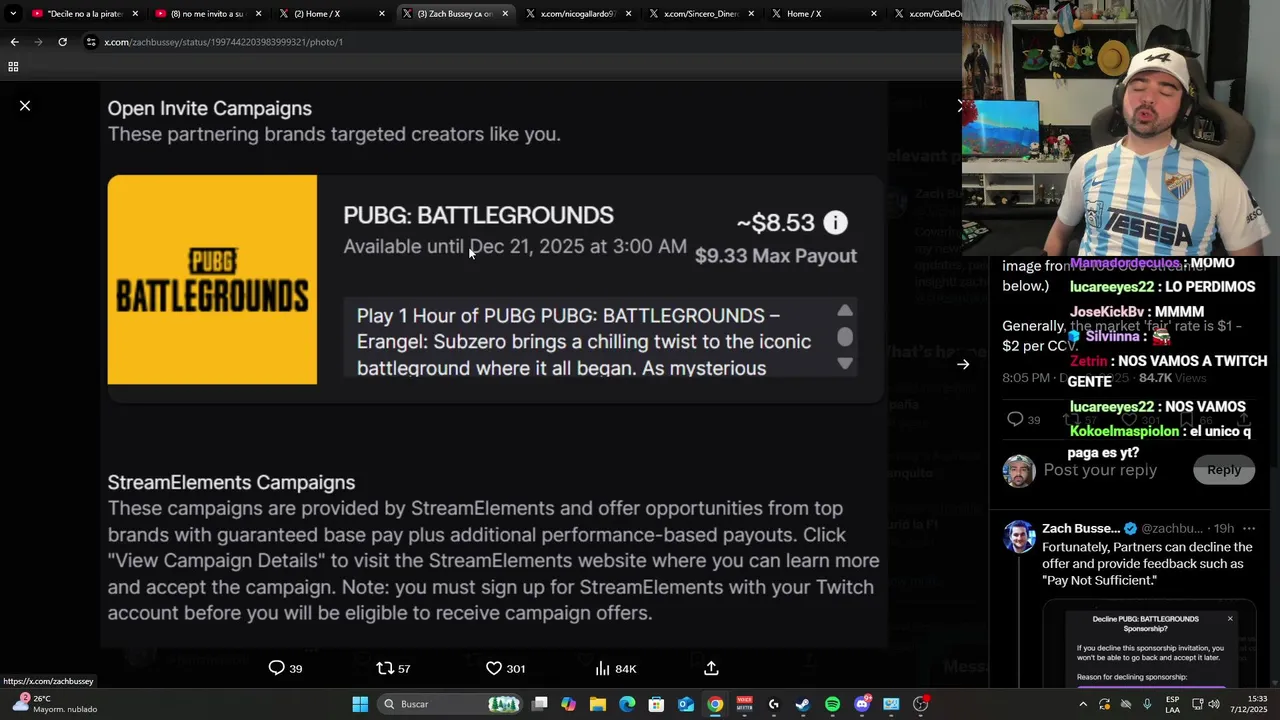Close the "(3) Zach Bussey" tab

(505, 14)
